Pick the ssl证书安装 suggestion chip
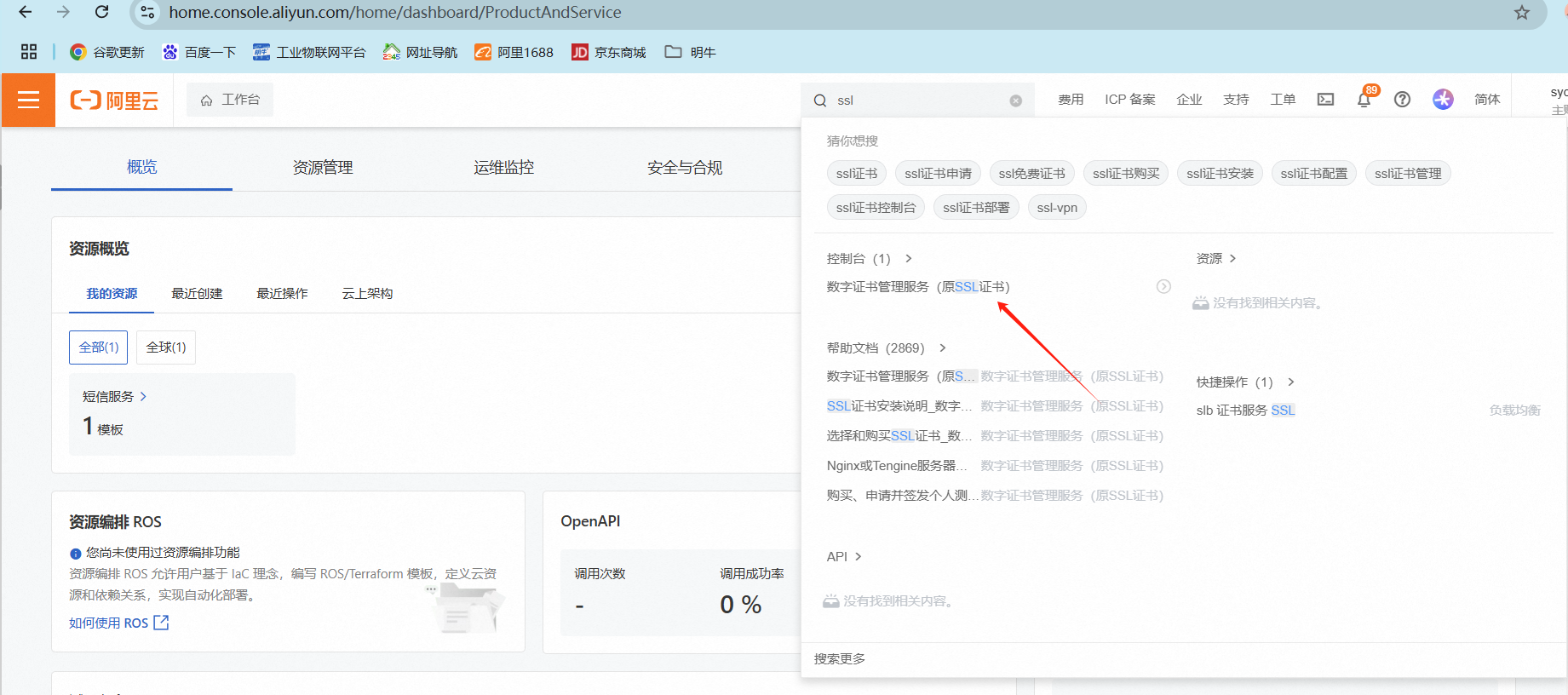The image size is (1568, 695). tap(1220, 173)
